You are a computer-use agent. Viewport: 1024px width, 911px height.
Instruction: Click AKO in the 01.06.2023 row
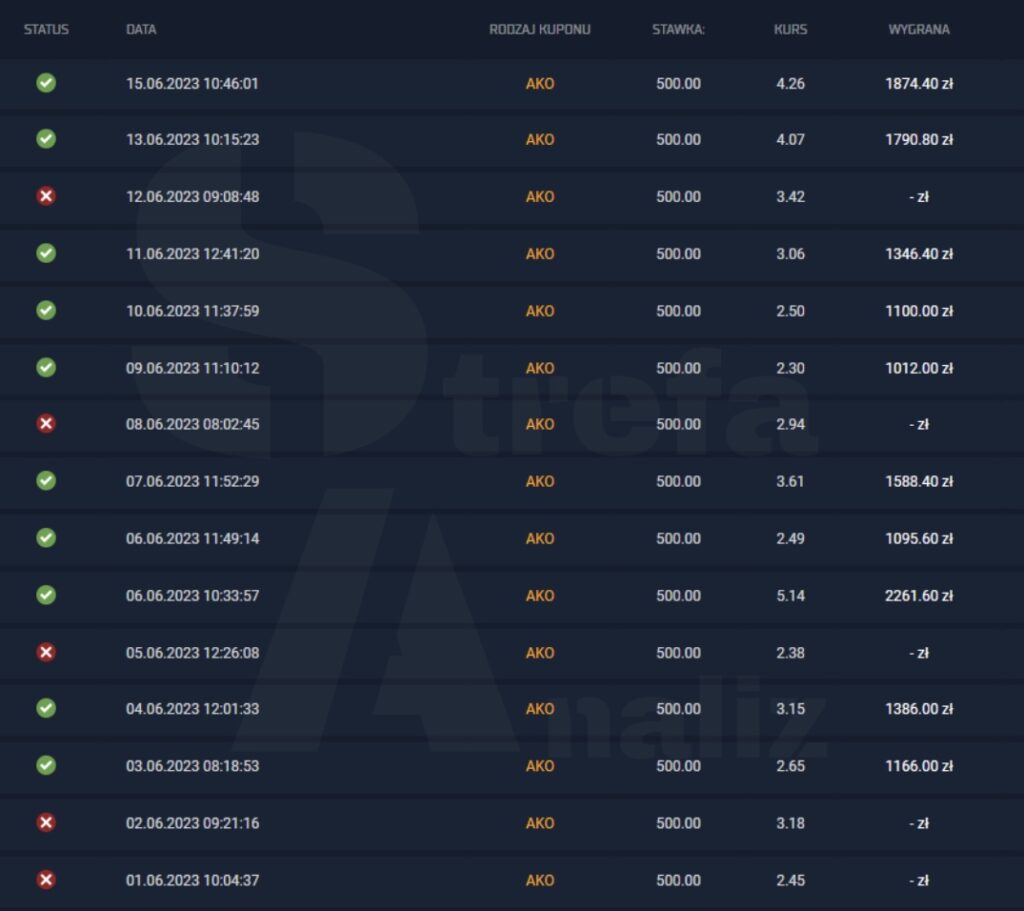pos(540,880)
